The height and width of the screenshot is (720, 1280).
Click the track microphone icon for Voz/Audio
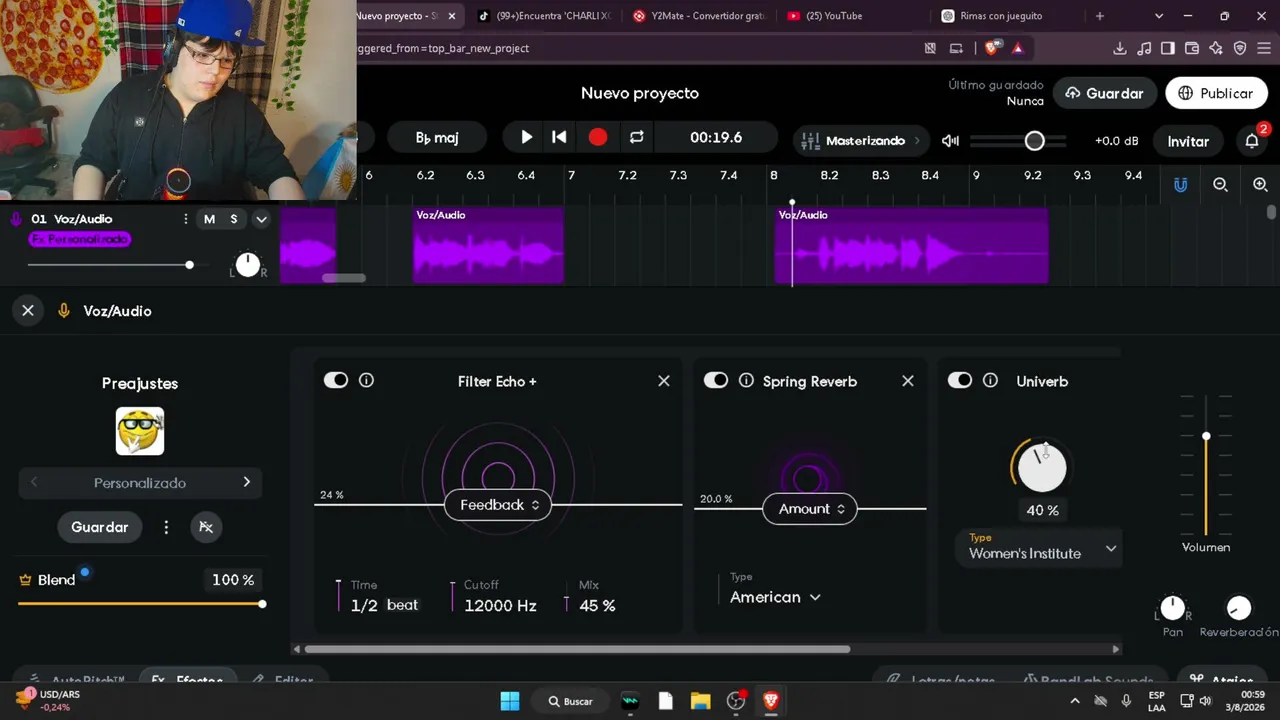(x=16, y=219)
